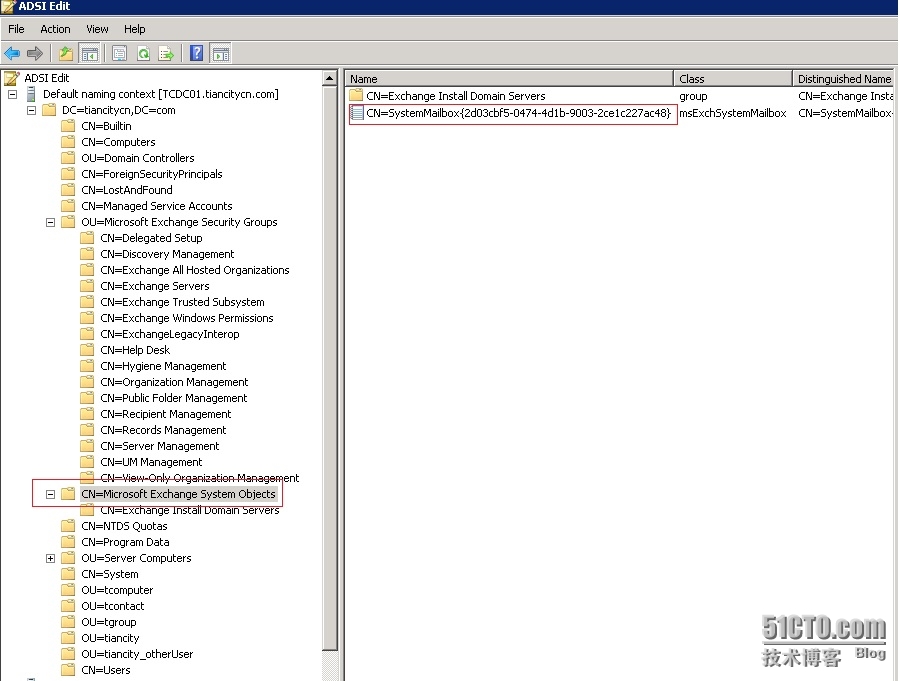Viewport: 900px width, 681px height.
Task: Collapse the Default naming context node
Action: [x=13, y=94]
